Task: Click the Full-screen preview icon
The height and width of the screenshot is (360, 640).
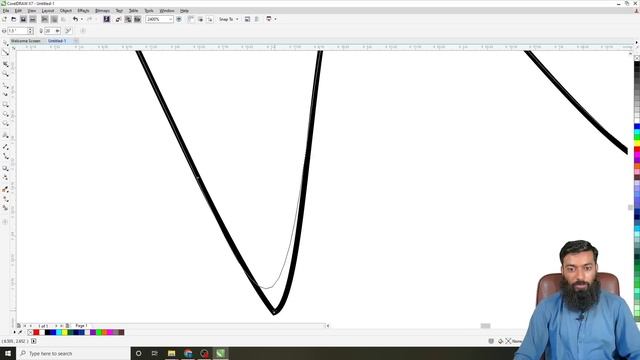Action: click(179, 19)
